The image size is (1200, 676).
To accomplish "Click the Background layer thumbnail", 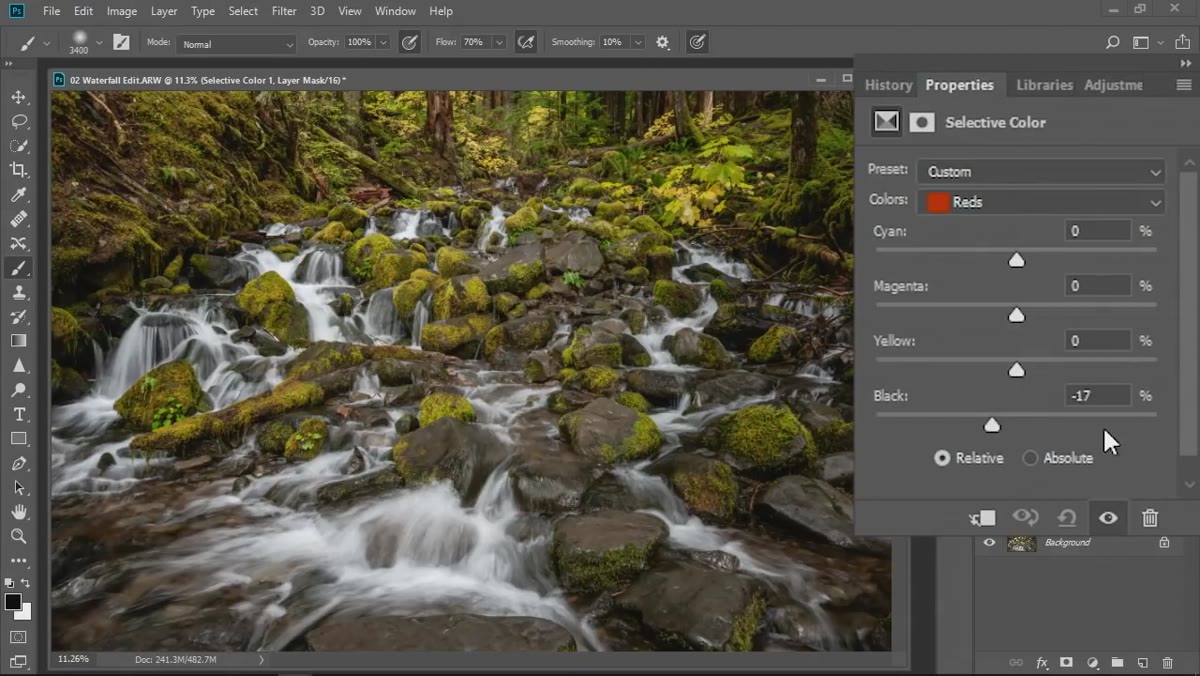I will 1021,542.
